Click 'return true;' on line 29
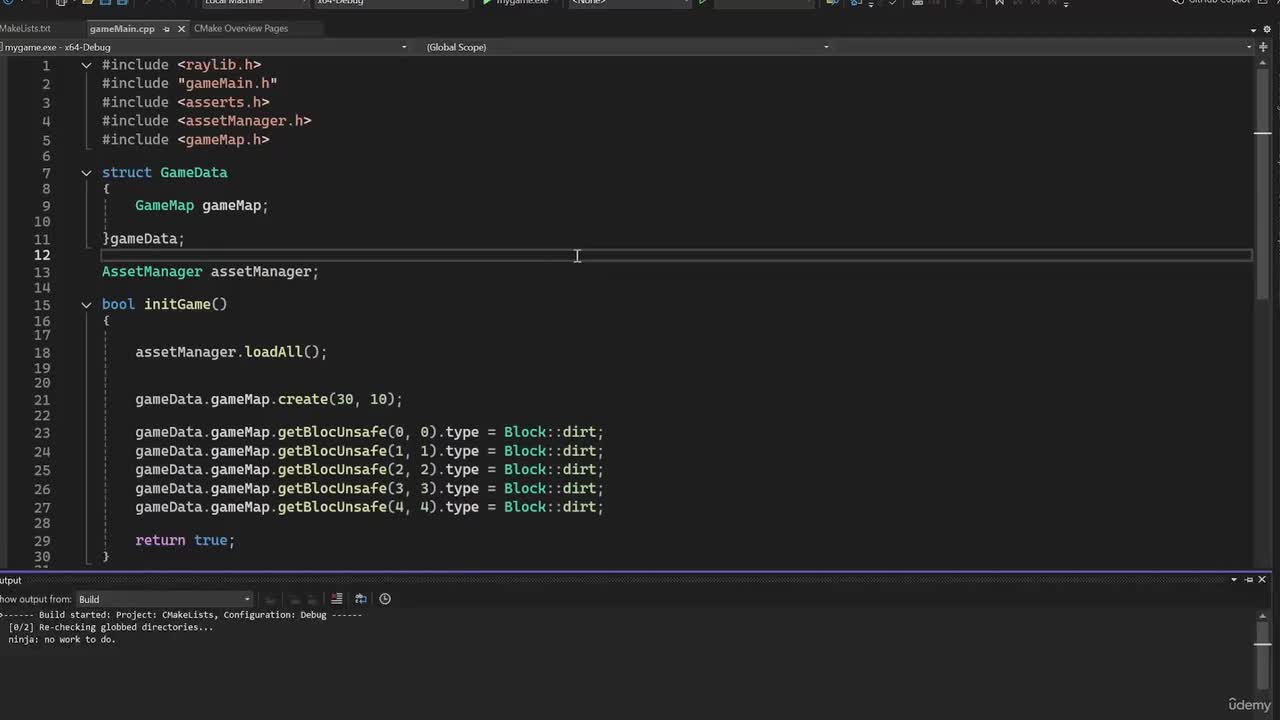Image resolution: width=1280 pixels, height=720 pixels. click(185, 541)
